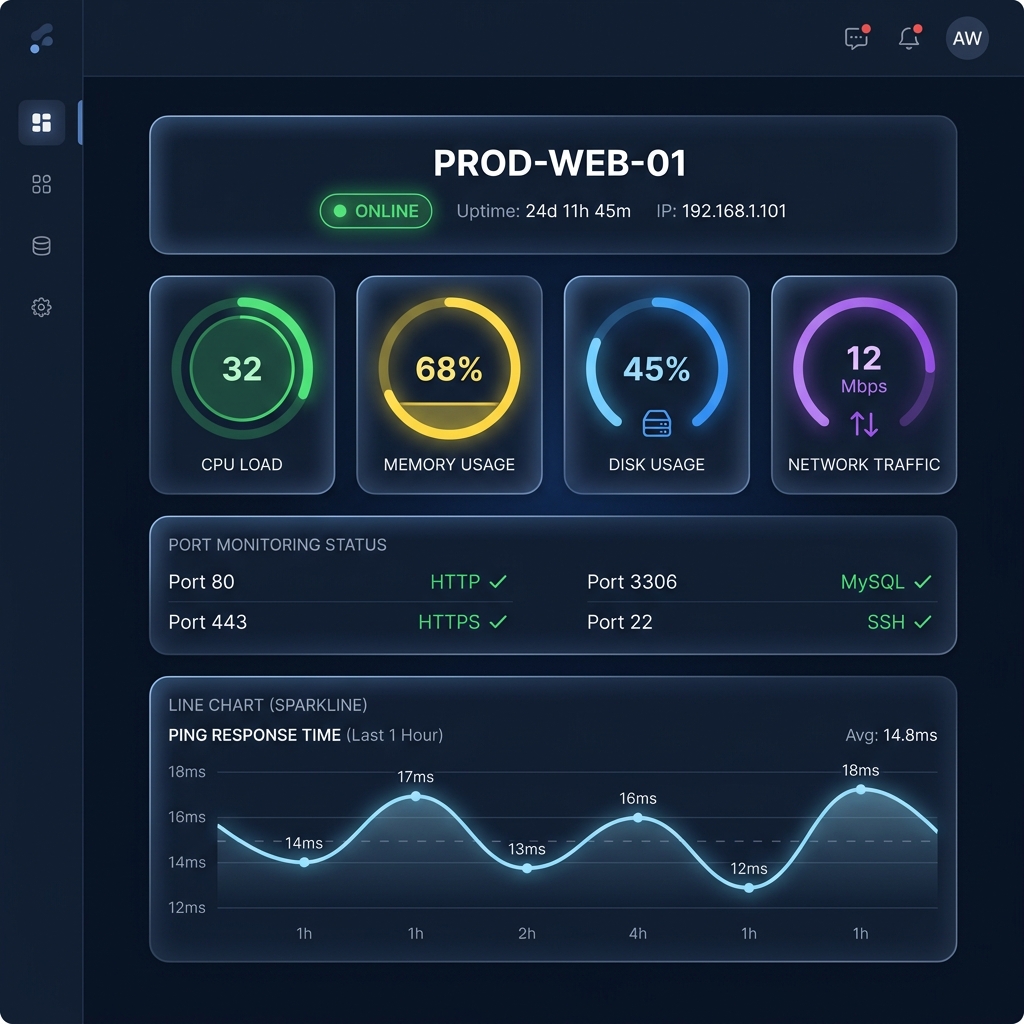This screenshot has height=1024, width=1024.
Task: Select the 17ms data point on sparkline
Action: pyautogui.click(x=415, y=796)
